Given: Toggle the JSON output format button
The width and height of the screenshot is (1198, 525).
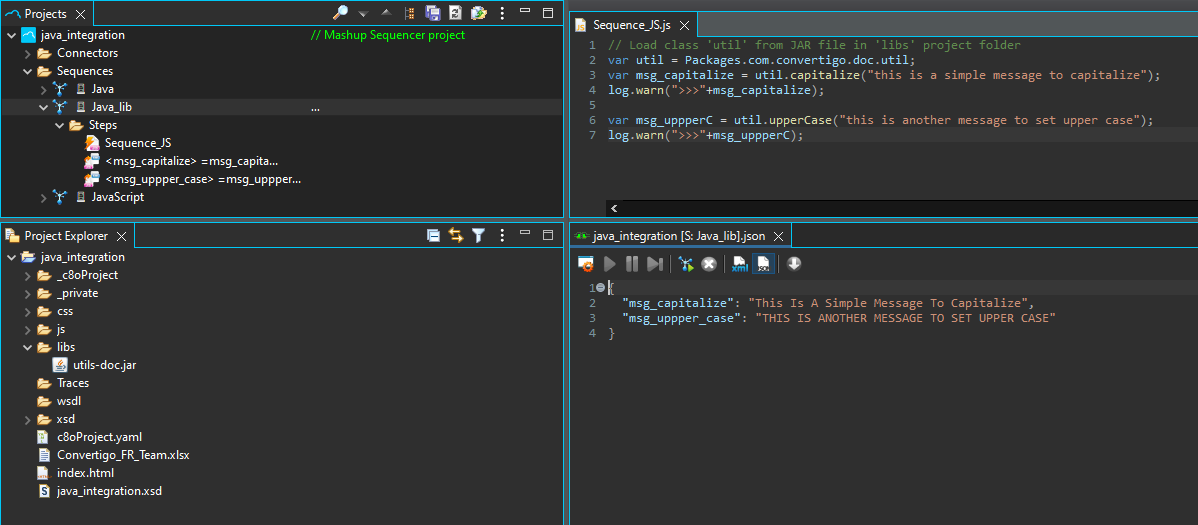Looking at the screenshot, I should (x=763, y=264).
